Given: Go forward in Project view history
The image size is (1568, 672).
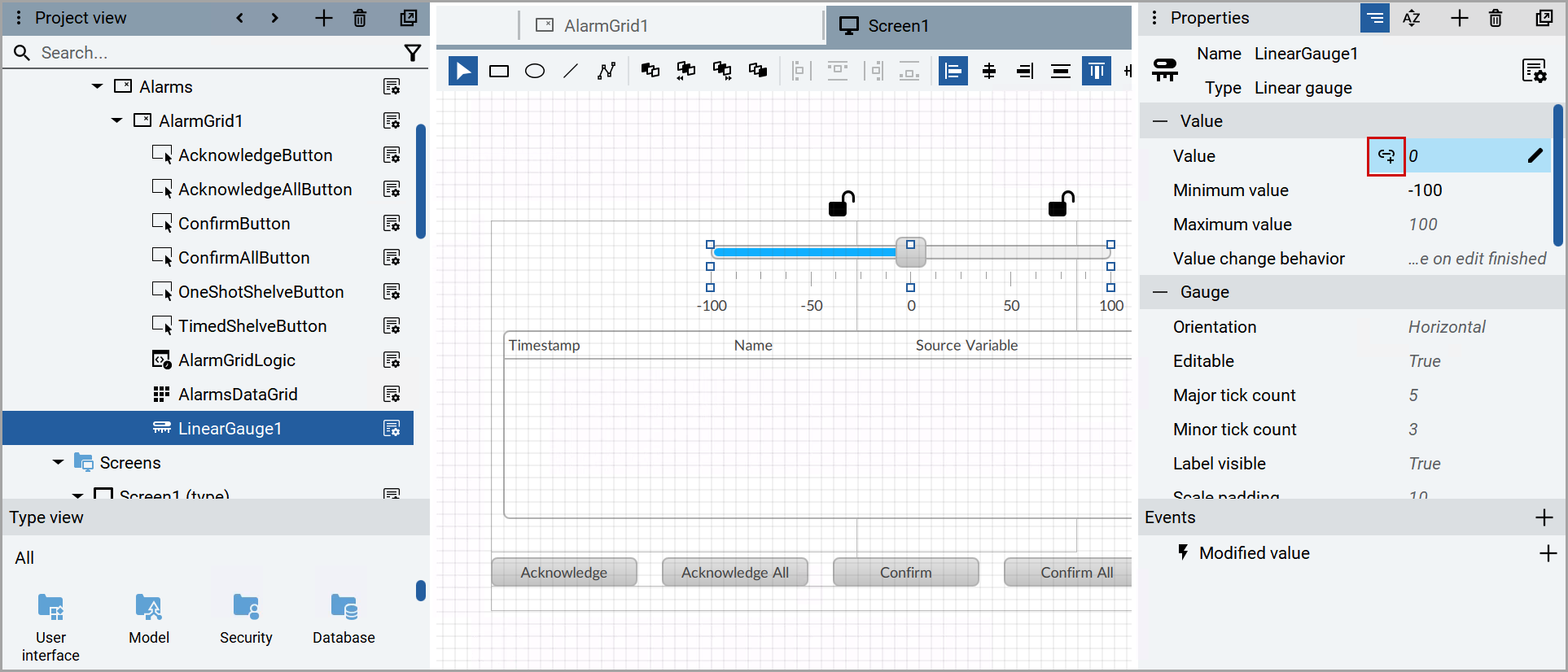Looking at the screenshot, I should (x=275, y=18).
